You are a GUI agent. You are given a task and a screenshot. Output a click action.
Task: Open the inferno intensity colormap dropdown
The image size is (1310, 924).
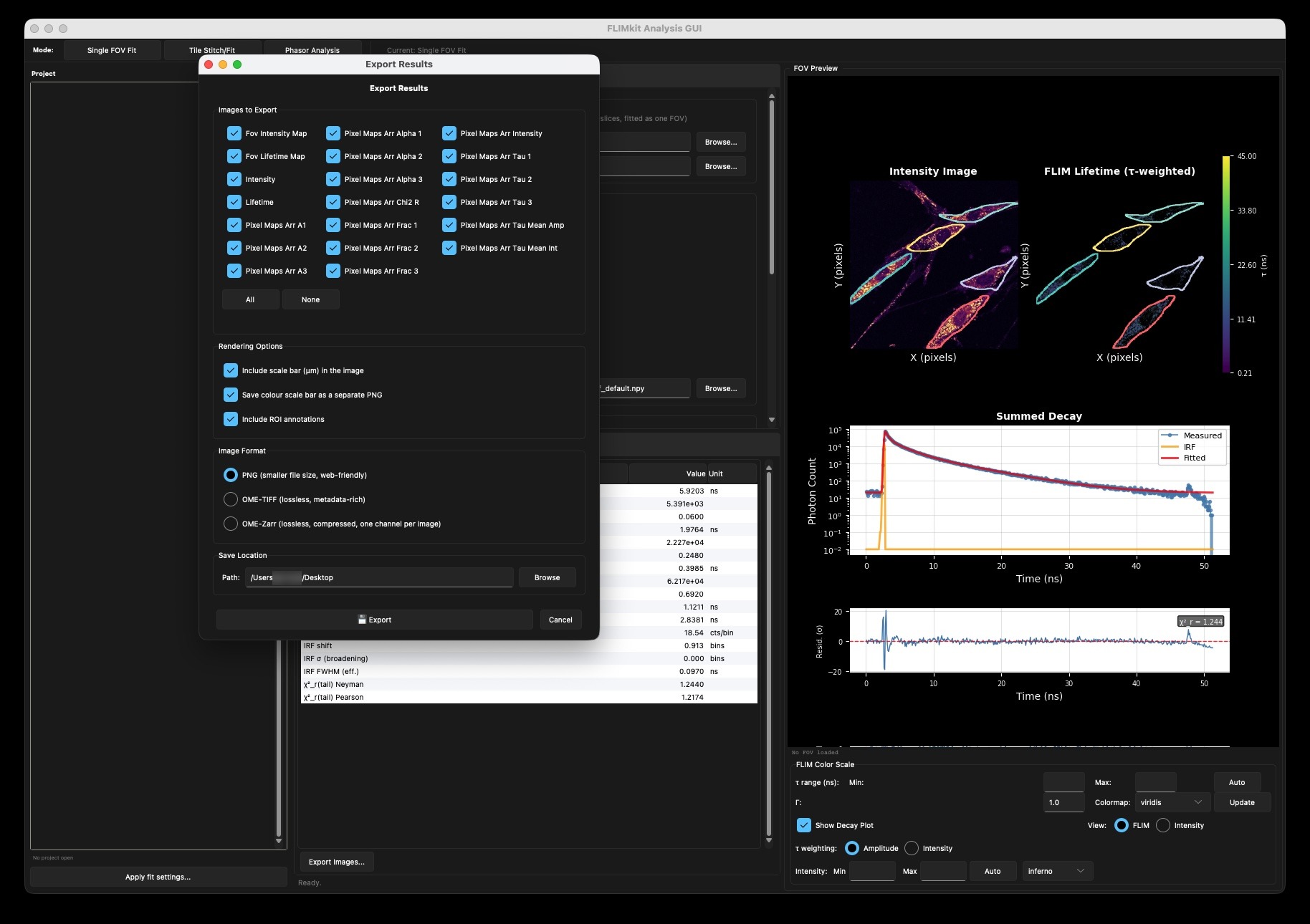point(1057,871)
